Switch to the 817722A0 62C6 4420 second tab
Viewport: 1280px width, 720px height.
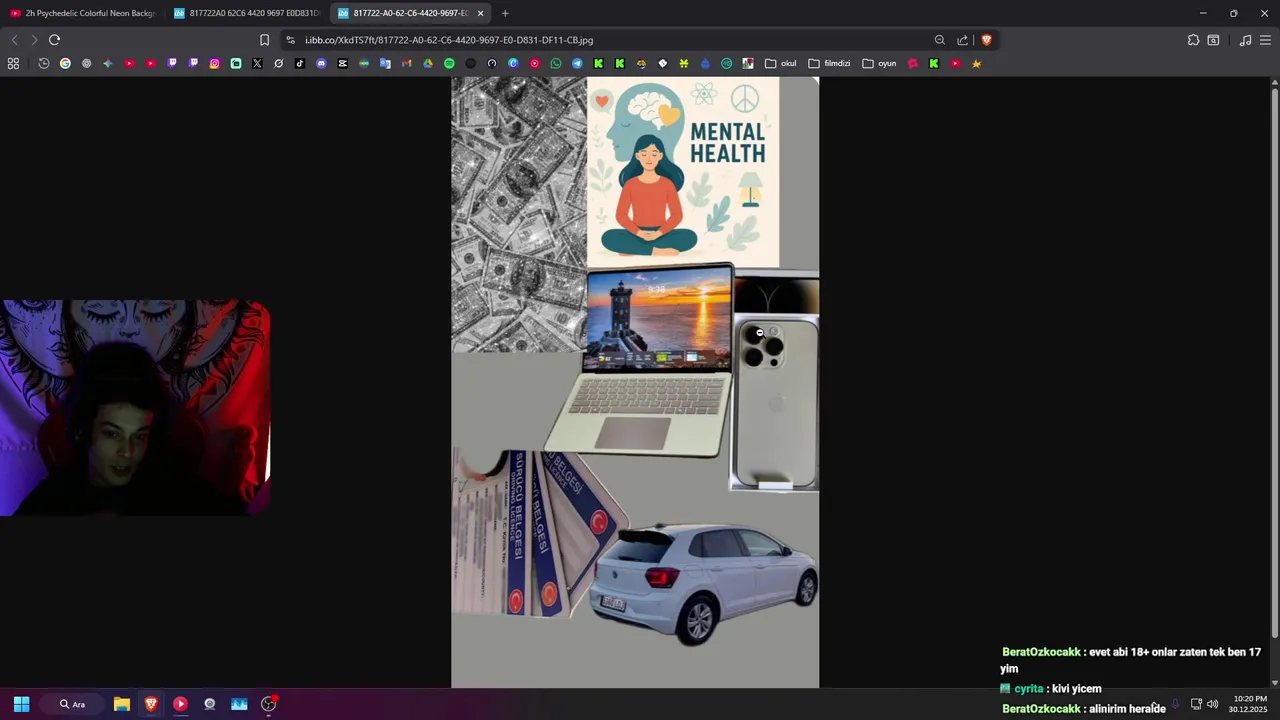pos(247,13)
